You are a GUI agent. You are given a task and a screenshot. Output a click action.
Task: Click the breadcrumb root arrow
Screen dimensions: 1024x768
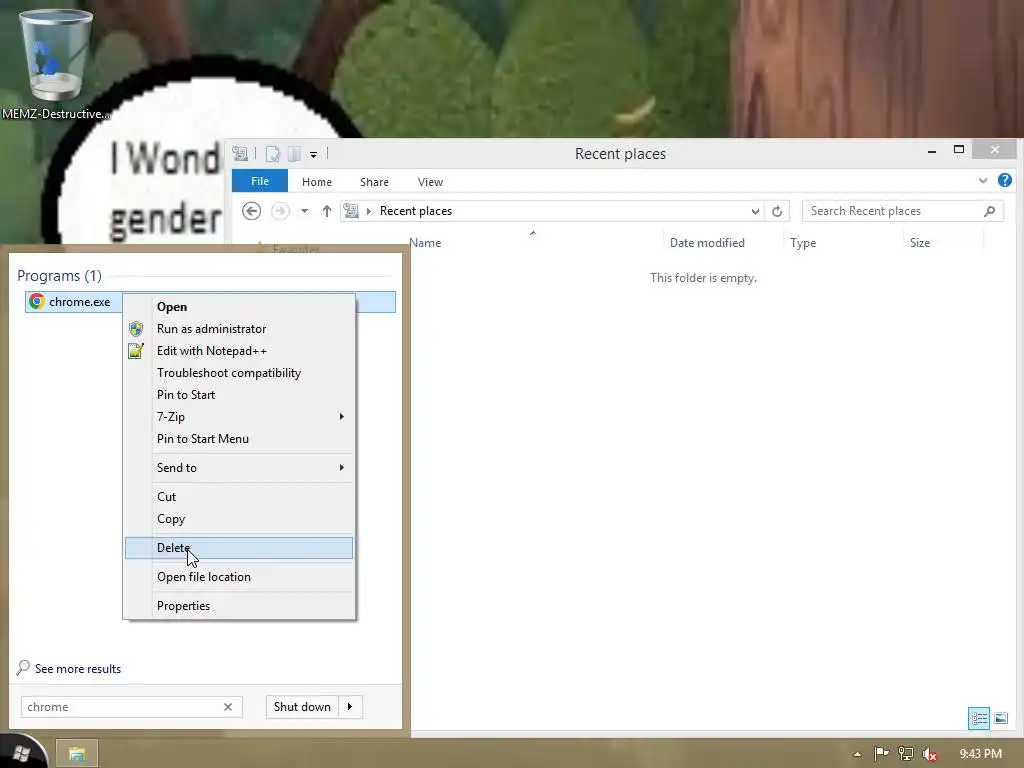(x=369, y=211)
